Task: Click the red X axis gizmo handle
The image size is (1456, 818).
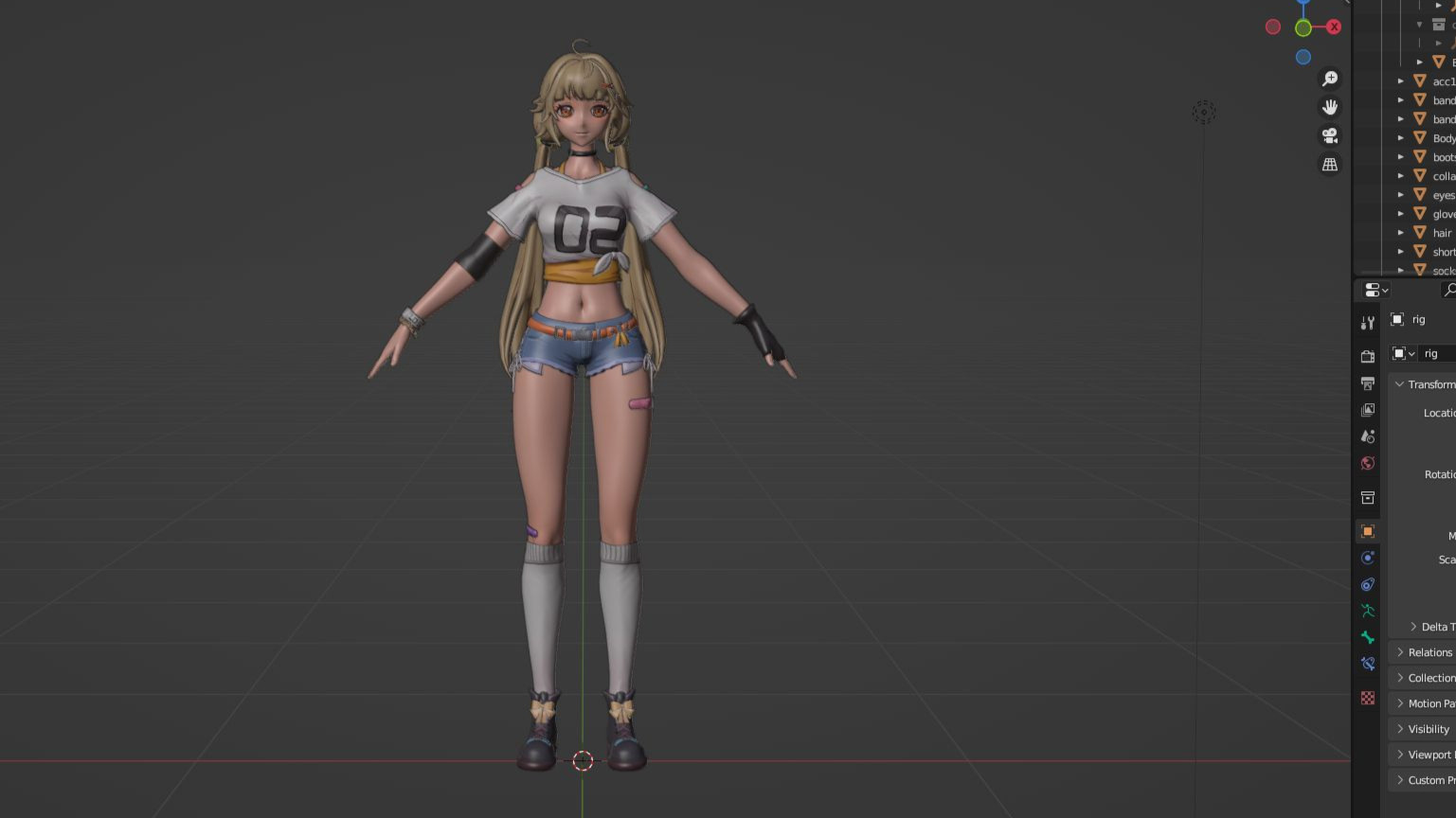Action: (1334, 27)
